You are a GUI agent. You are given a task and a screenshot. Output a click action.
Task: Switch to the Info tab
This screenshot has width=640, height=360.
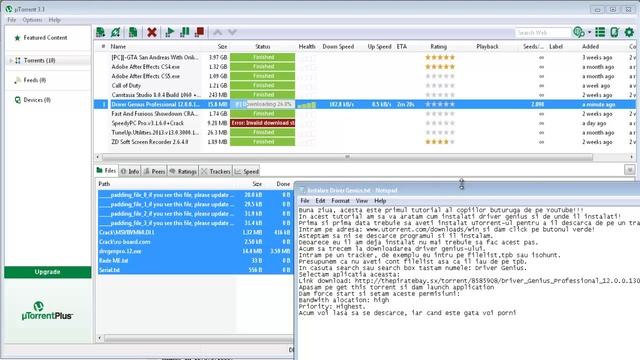click(130, 171)
